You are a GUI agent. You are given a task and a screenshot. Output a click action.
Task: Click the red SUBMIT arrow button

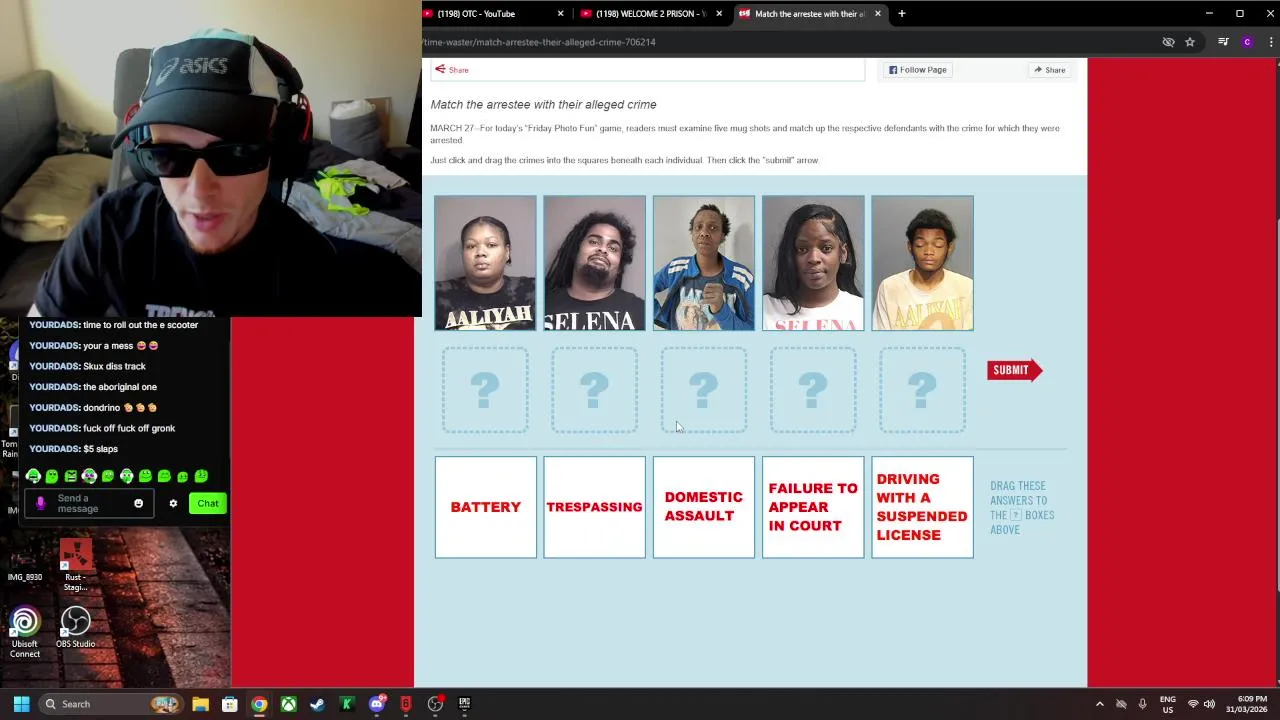click(1015, 370)
